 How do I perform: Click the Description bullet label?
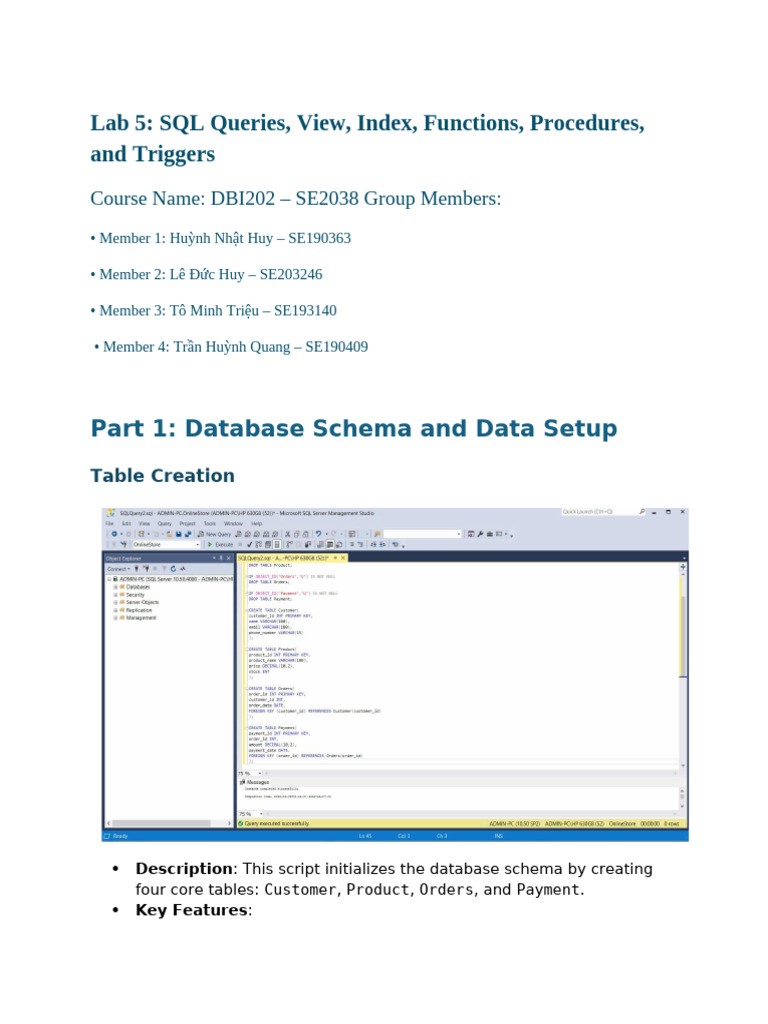click(x=184, y=869)
